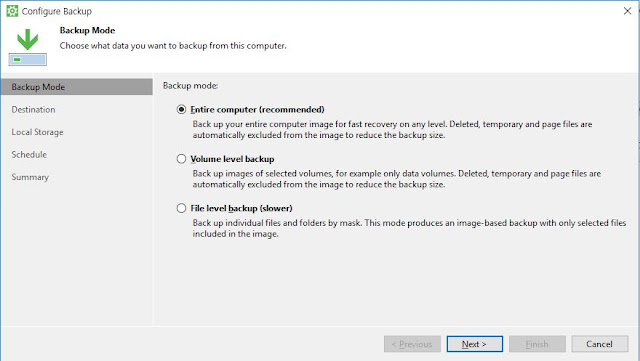
Task: Close the Configure Backup window
Action: pyautogui.click(x=627, y=11)
